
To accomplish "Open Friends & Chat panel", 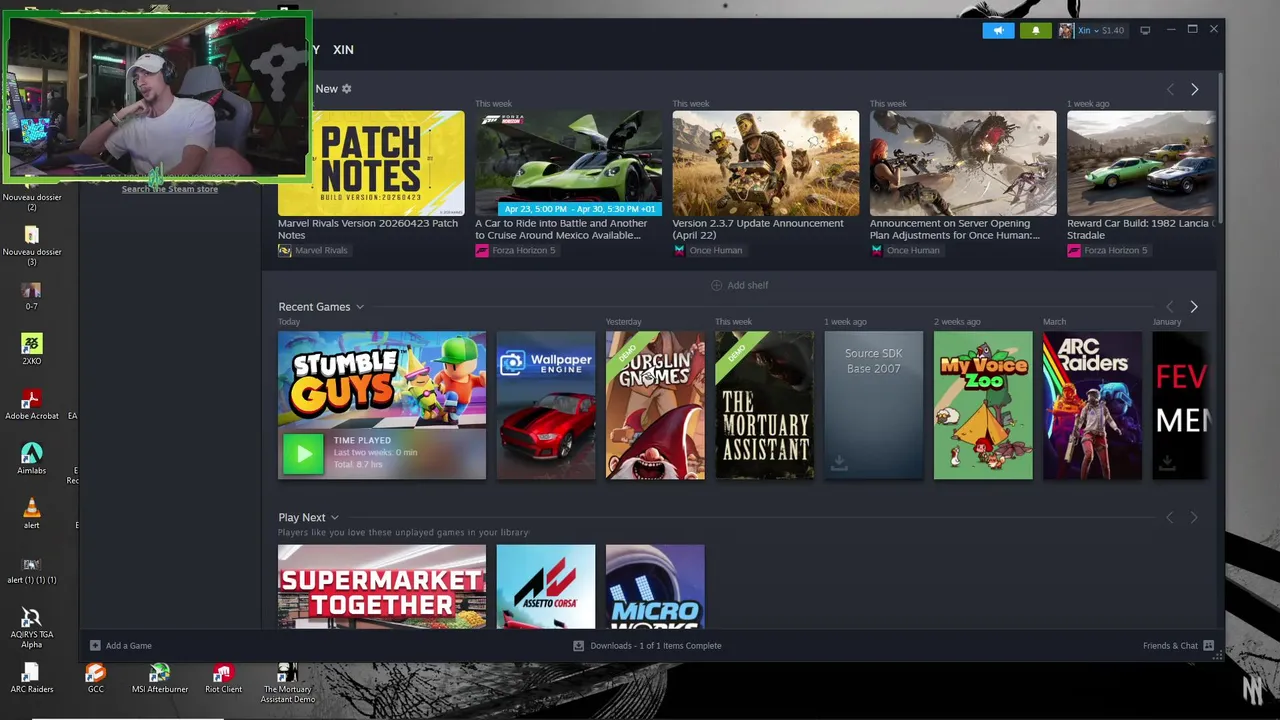I will pos(1178,646).
